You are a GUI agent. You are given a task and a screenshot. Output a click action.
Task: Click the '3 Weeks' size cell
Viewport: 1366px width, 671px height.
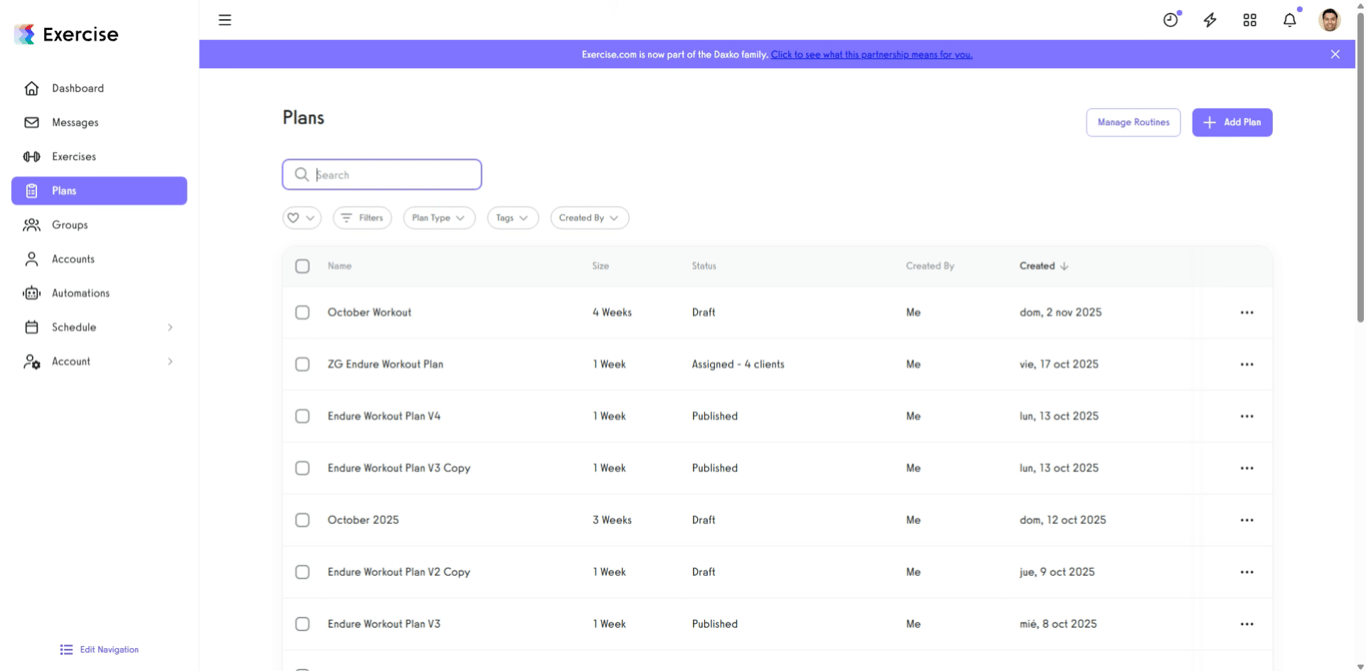click(612, 520)
